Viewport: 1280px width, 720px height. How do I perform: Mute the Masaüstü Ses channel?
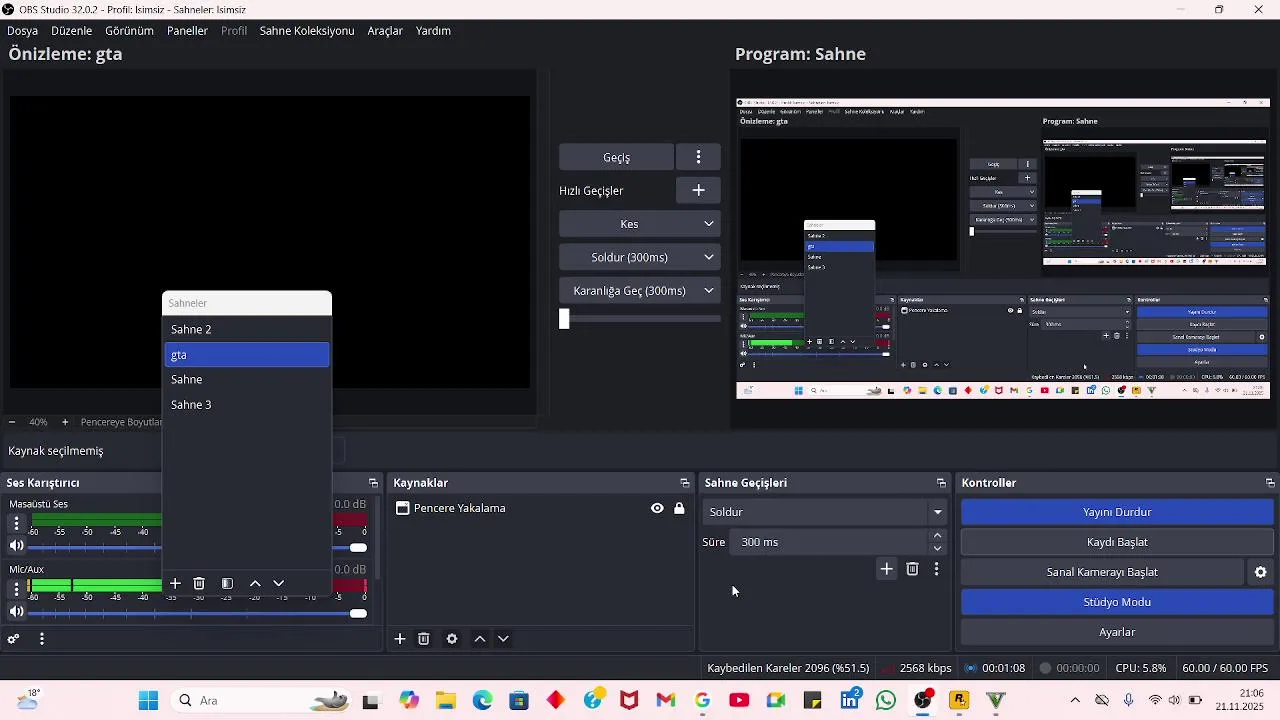coord(16,546)
